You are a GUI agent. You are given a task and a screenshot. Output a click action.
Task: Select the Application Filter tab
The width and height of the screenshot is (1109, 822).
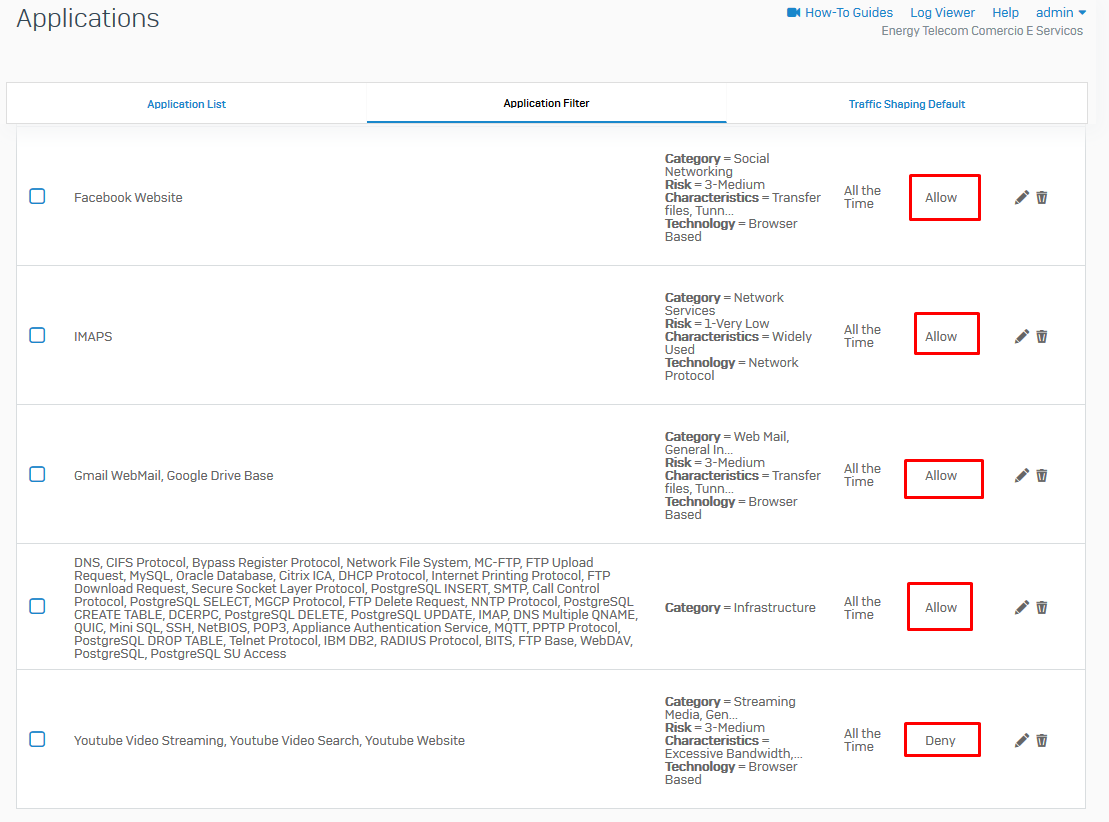click(x=546, y=103)
